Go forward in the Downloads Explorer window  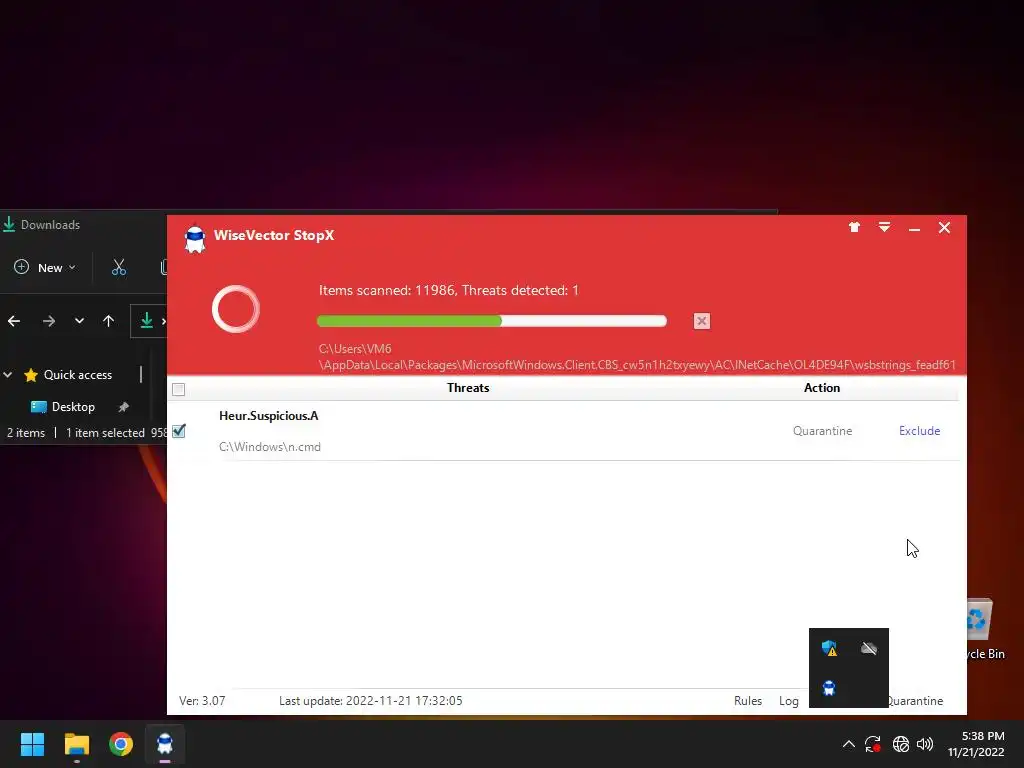tap(48, 321)
